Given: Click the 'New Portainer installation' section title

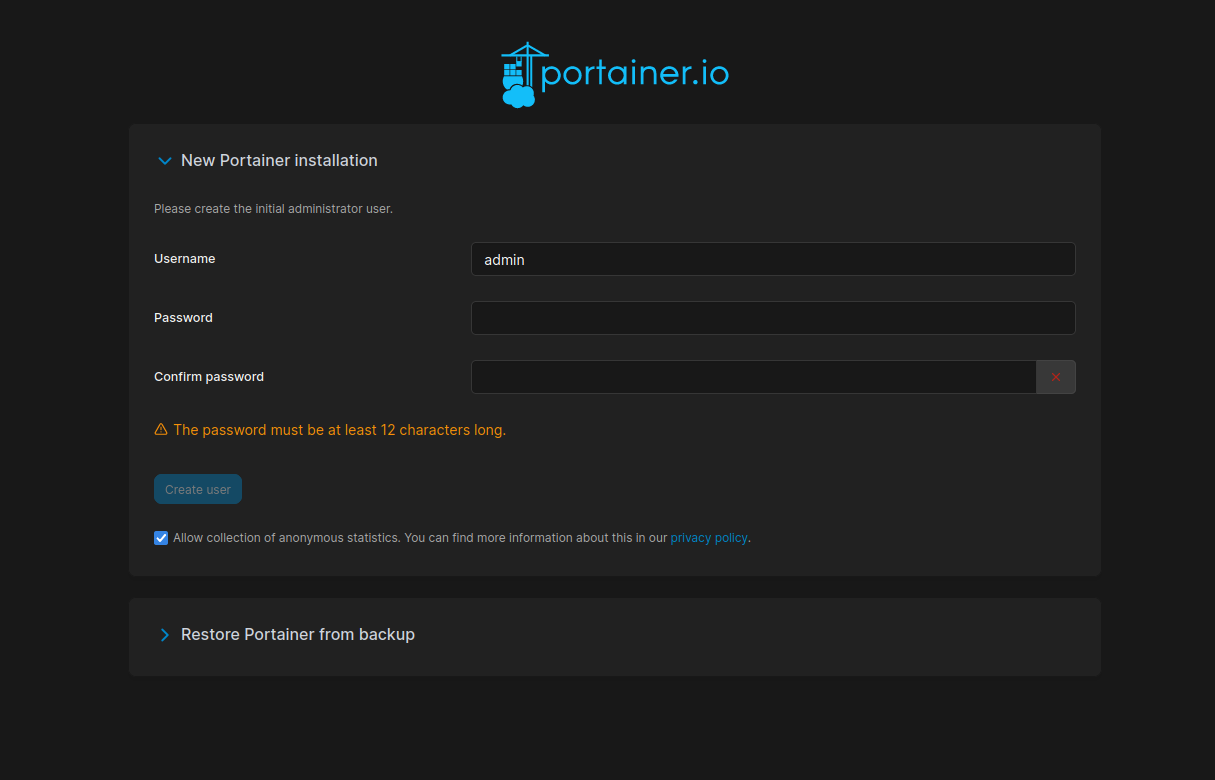Looking at the screenshot, I should pyautogui.click(x=279, y=161).
